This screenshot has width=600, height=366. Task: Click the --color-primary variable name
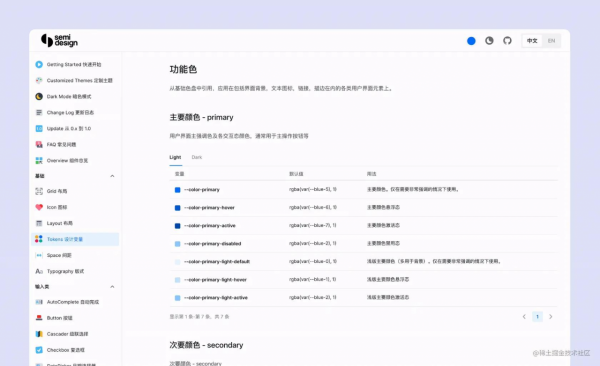pos(202,190)
